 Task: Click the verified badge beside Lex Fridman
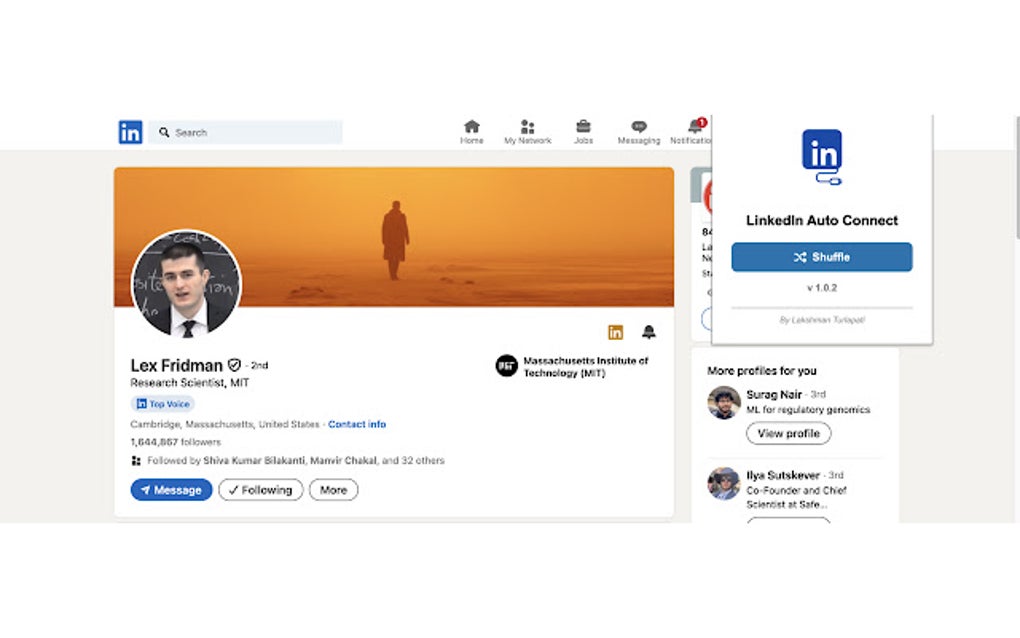click(233, 365)
